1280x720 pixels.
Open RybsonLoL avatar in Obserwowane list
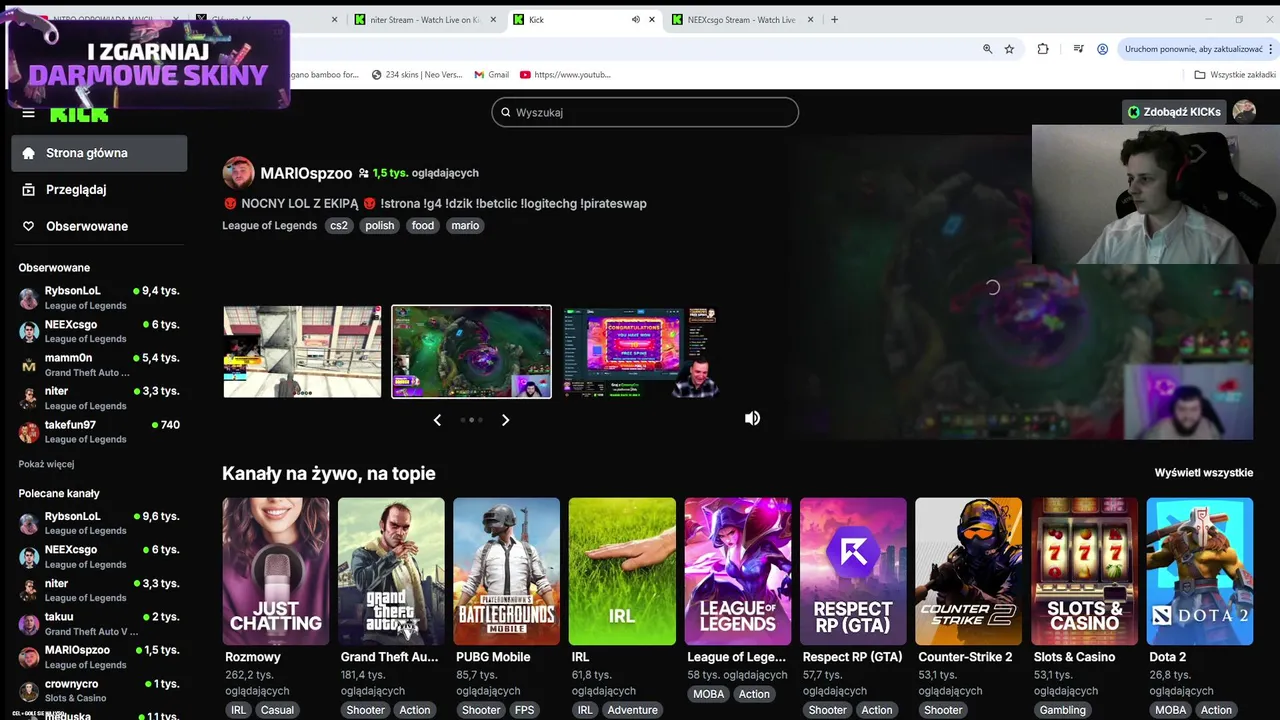tap(28, 298)
